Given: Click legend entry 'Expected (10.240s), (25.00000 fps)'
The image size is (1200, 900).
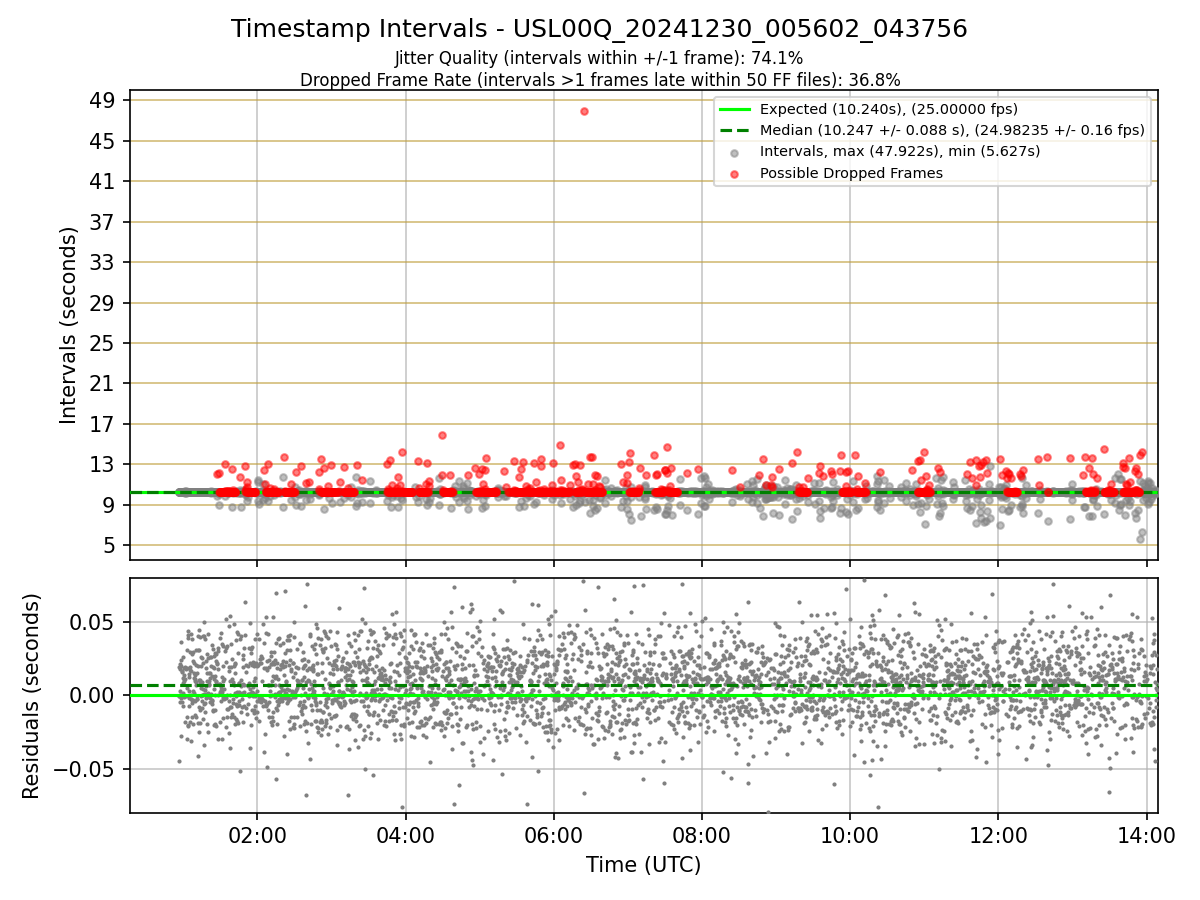Looking at the screenshot, I should [x=889, y=109].
